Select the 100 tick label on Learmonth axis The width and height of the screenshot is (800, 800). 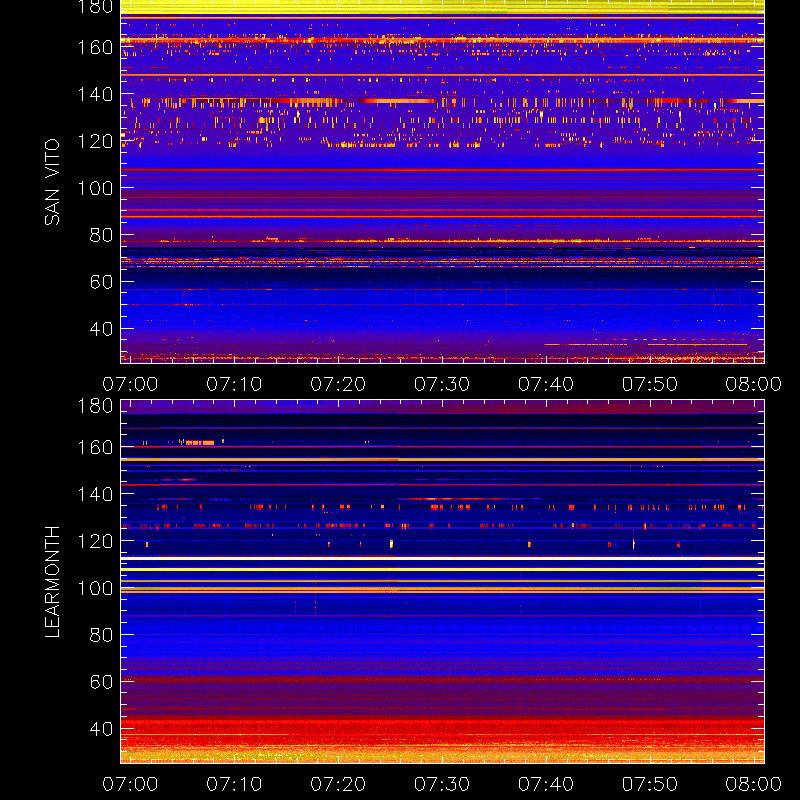[x=95, y=588]
